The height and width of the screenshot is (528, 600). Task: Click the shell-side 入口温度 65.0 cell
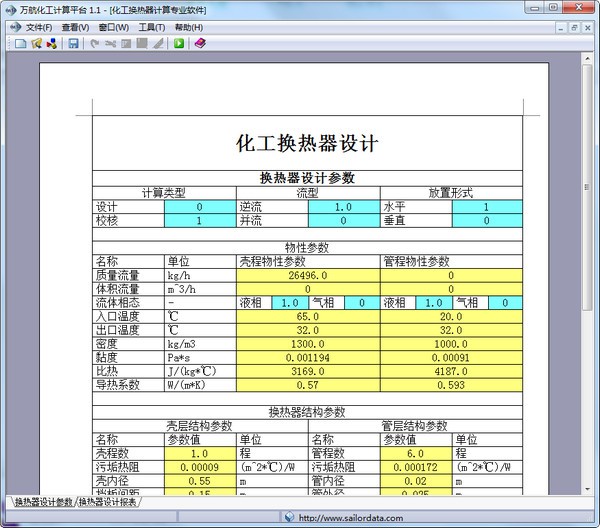pos(307,316)
